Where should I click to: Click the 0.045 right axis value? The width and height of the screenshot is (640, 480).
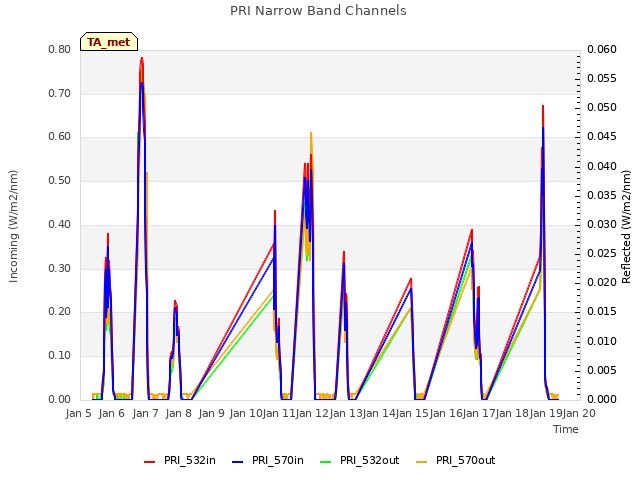pos(602,137)
